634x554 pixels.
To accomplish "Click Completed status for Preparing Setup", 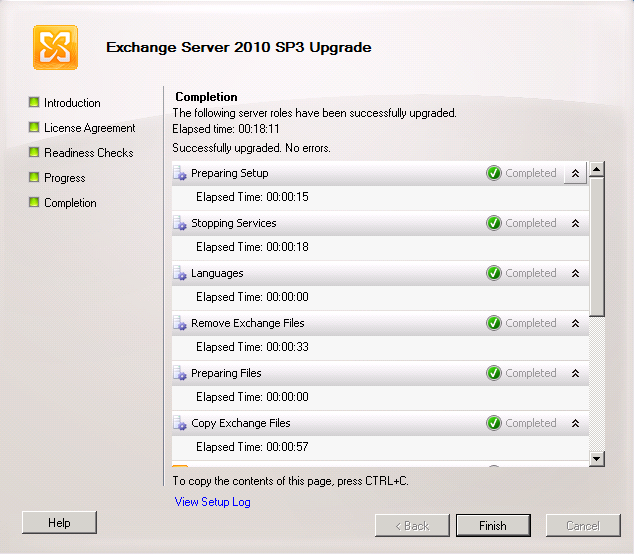I will (x=530, y=173).
